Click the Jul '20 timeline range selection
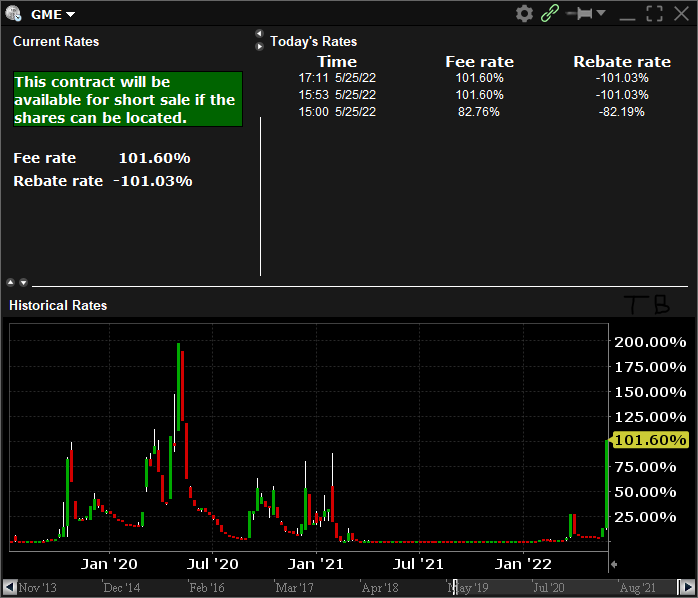Screen dimensions: 698x598 coord(549,587)
